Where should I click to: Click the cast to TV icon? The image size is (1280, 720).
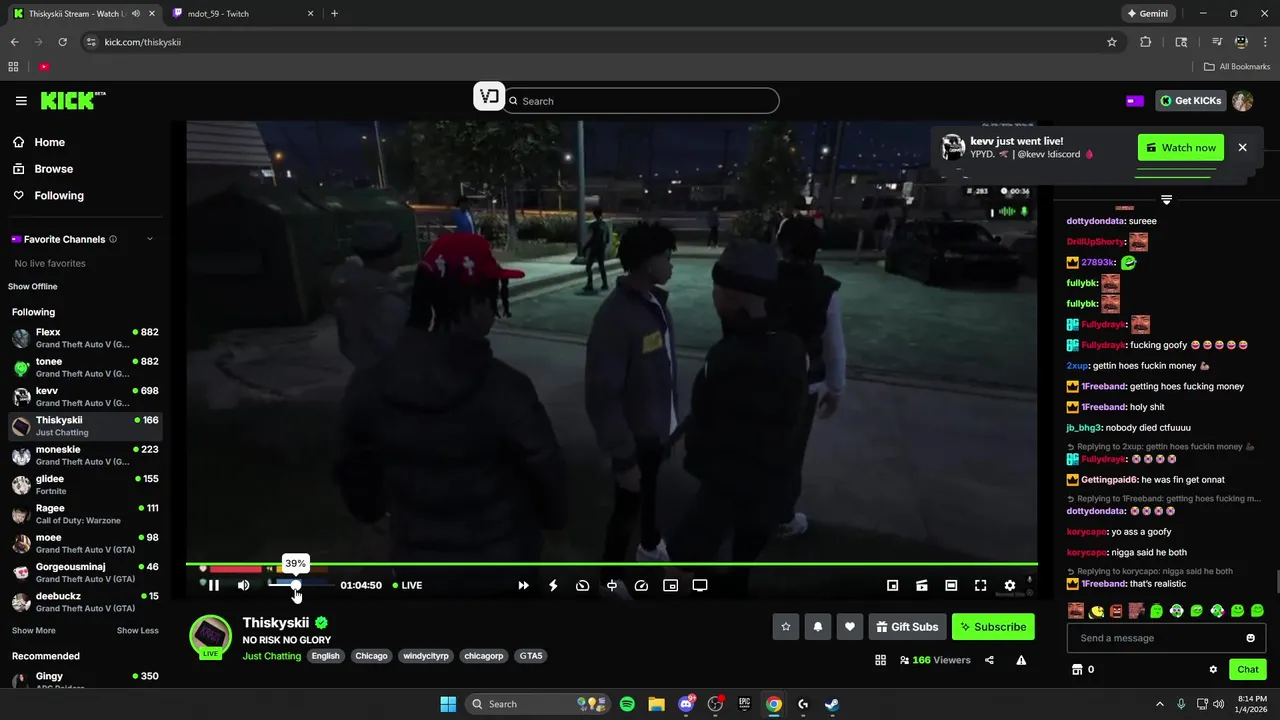click(700, 585)
